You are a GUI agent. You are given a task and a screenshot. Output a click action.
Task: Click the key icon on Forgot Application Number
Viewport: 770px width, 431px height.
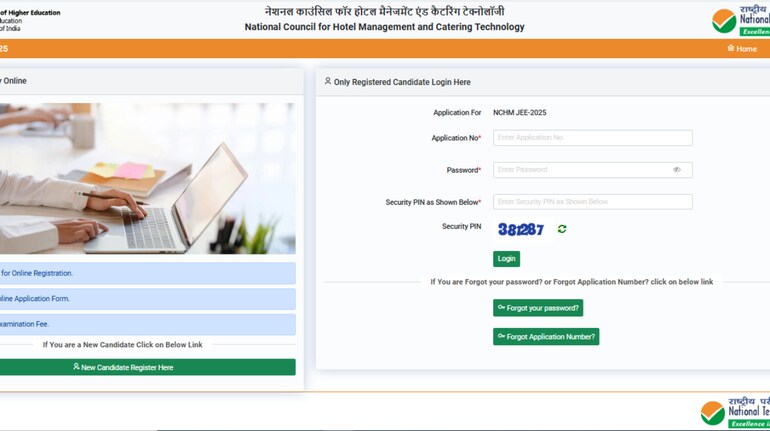click(x=501, y=336)
